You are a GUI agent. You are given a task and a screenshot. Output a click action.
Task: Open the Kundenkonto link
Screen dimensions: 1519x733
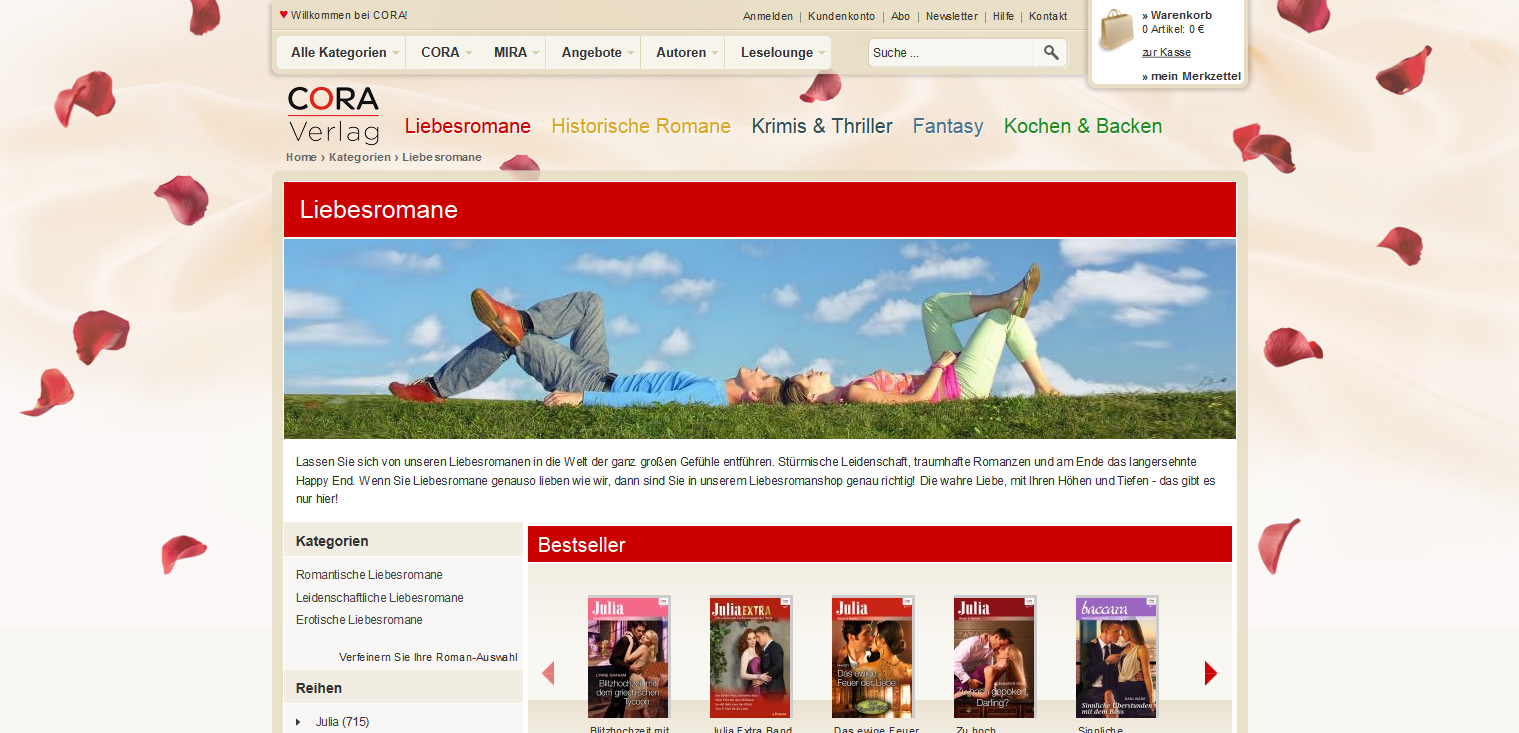point(842,16)
